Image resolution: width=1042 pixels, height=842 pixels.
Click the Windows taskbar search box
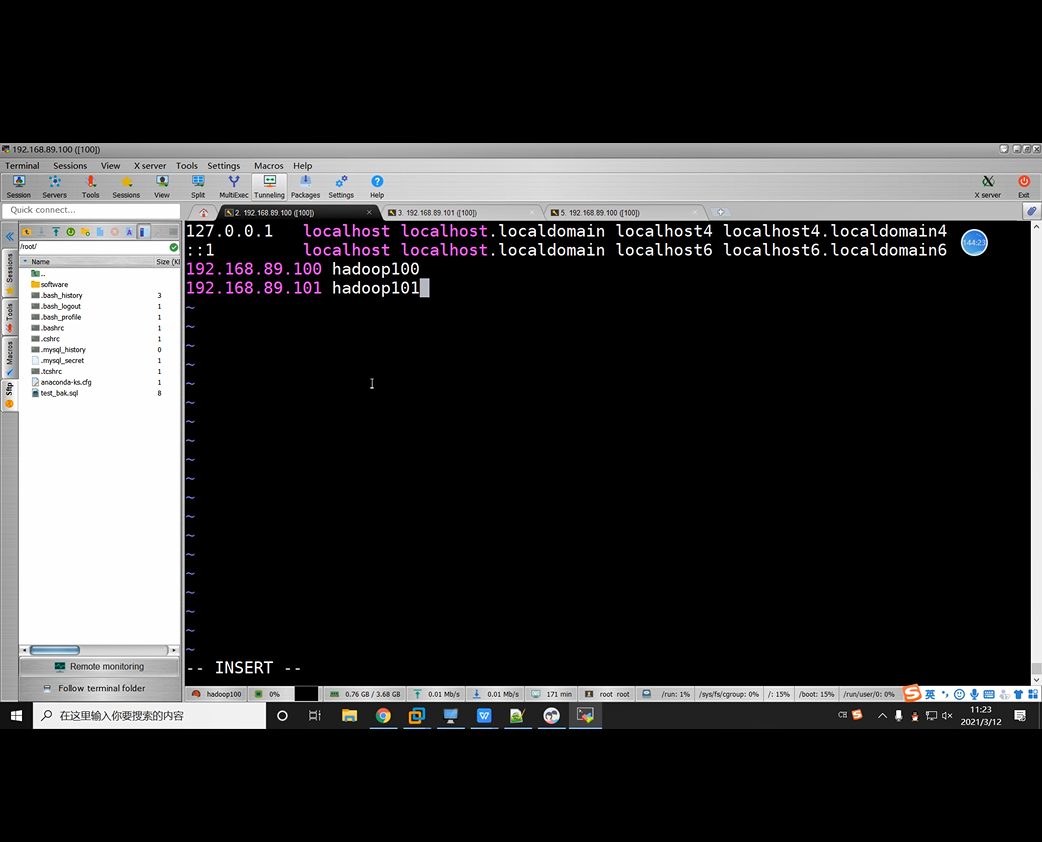coord(150,716)
